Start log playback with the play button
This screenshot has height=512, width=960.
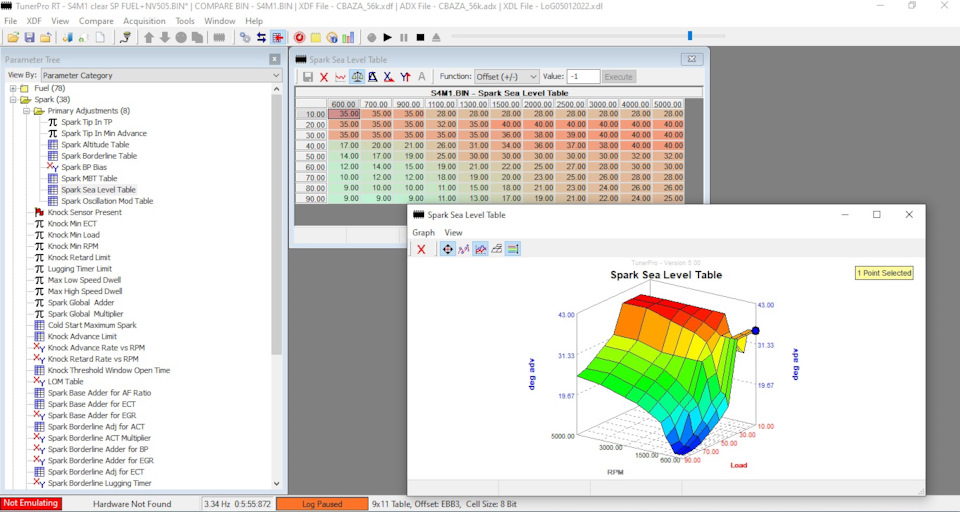[388, 37]
